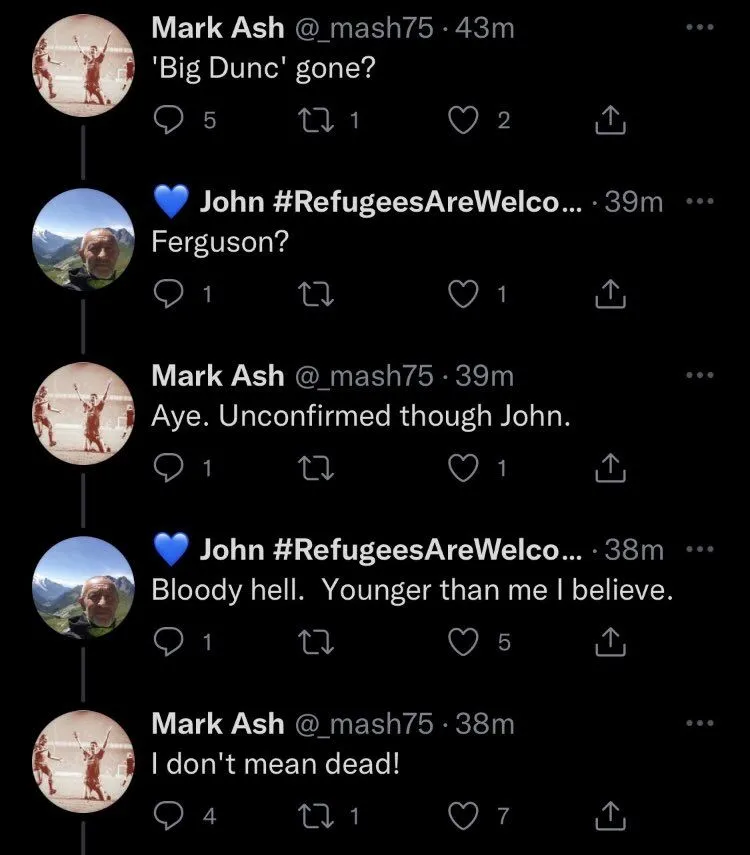Share the 'Big Dunc' gone? tweet
750x855 pixels.
[610, 121]
